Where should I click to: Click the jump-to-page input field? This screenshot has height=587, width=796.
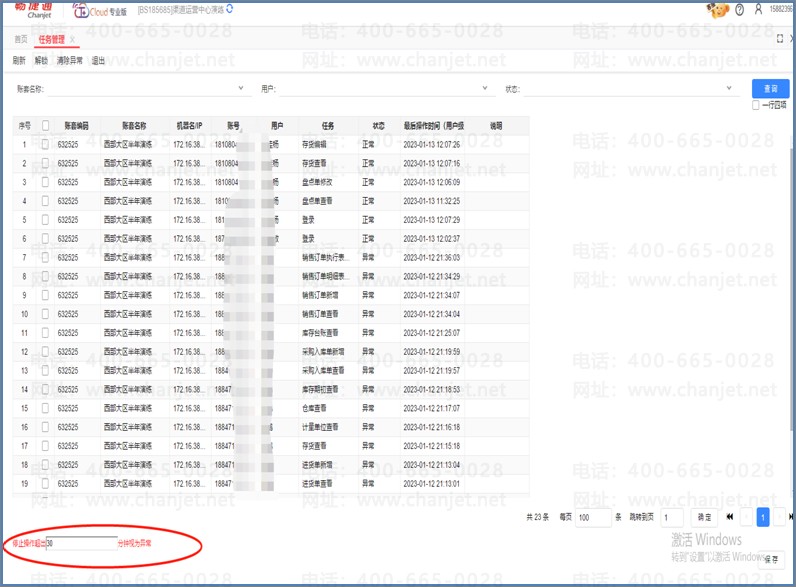click(x=671, y=517)
